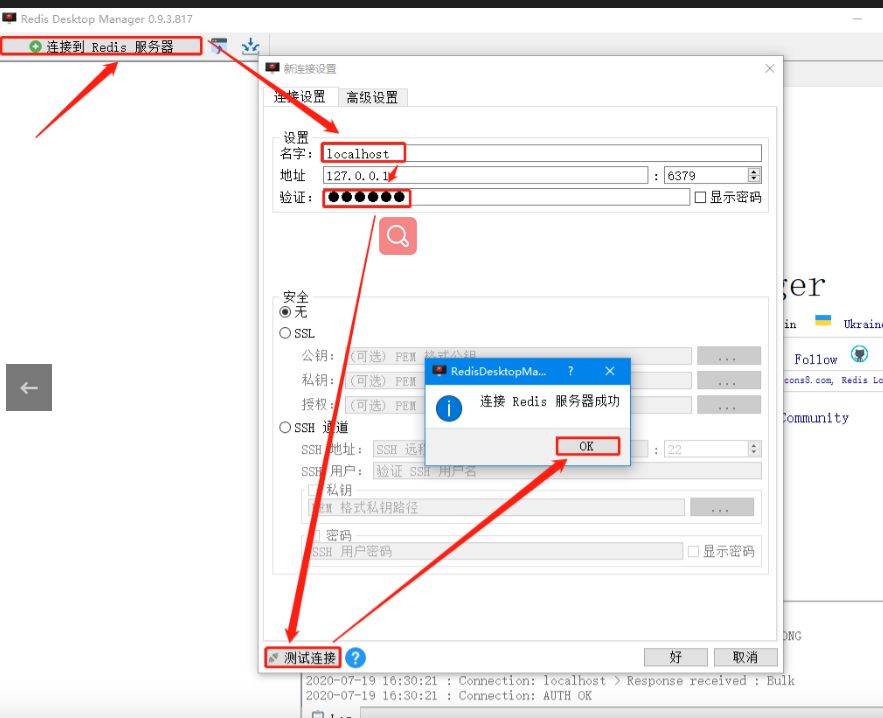The height and width of the screenshot is (718, 883).
Task: Click the 好 confirm button
Action: click(x=676, y=657)
